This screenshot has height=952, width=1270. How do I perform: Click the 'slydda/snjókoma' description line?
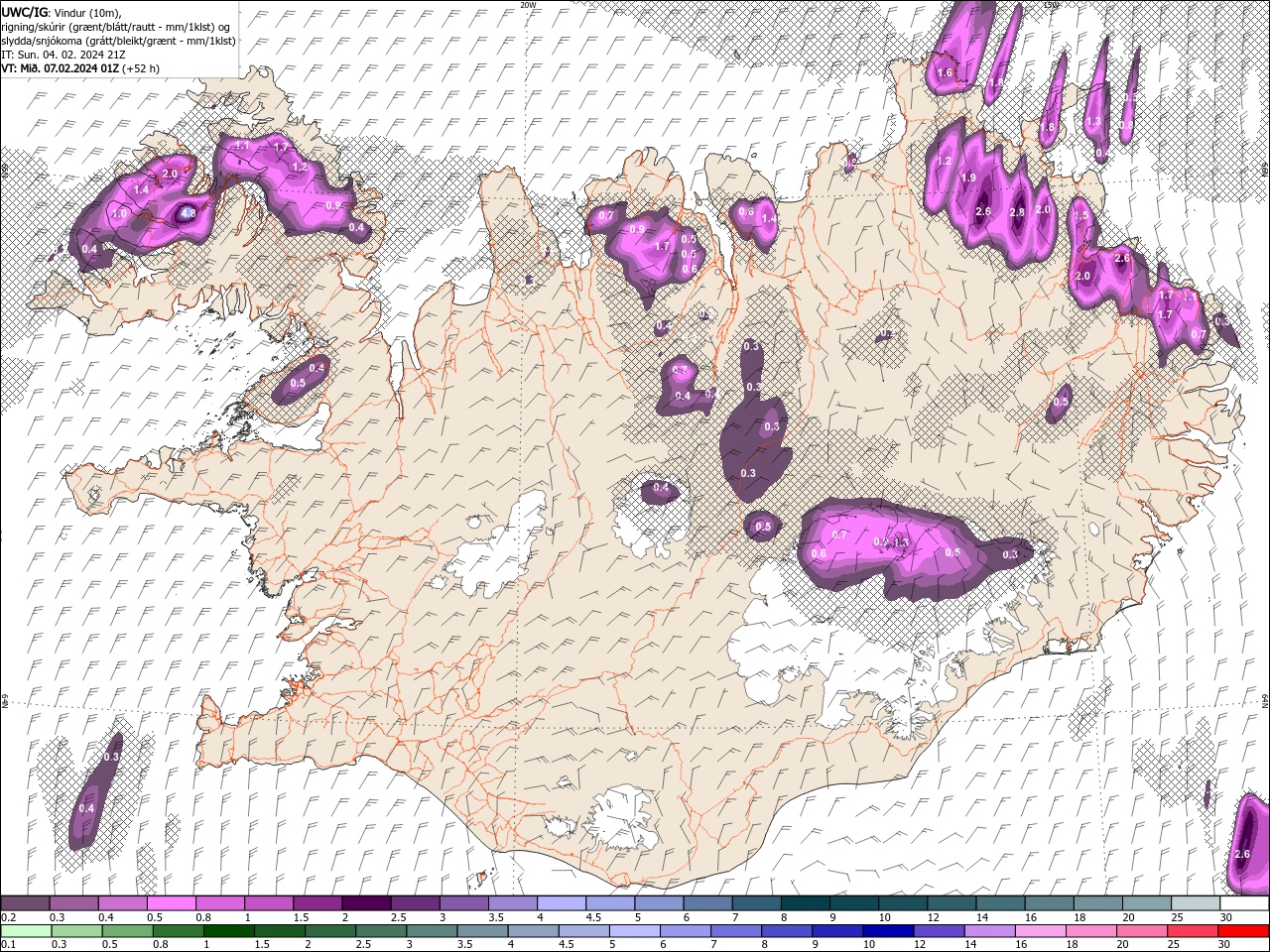click(x=118, y=41)
